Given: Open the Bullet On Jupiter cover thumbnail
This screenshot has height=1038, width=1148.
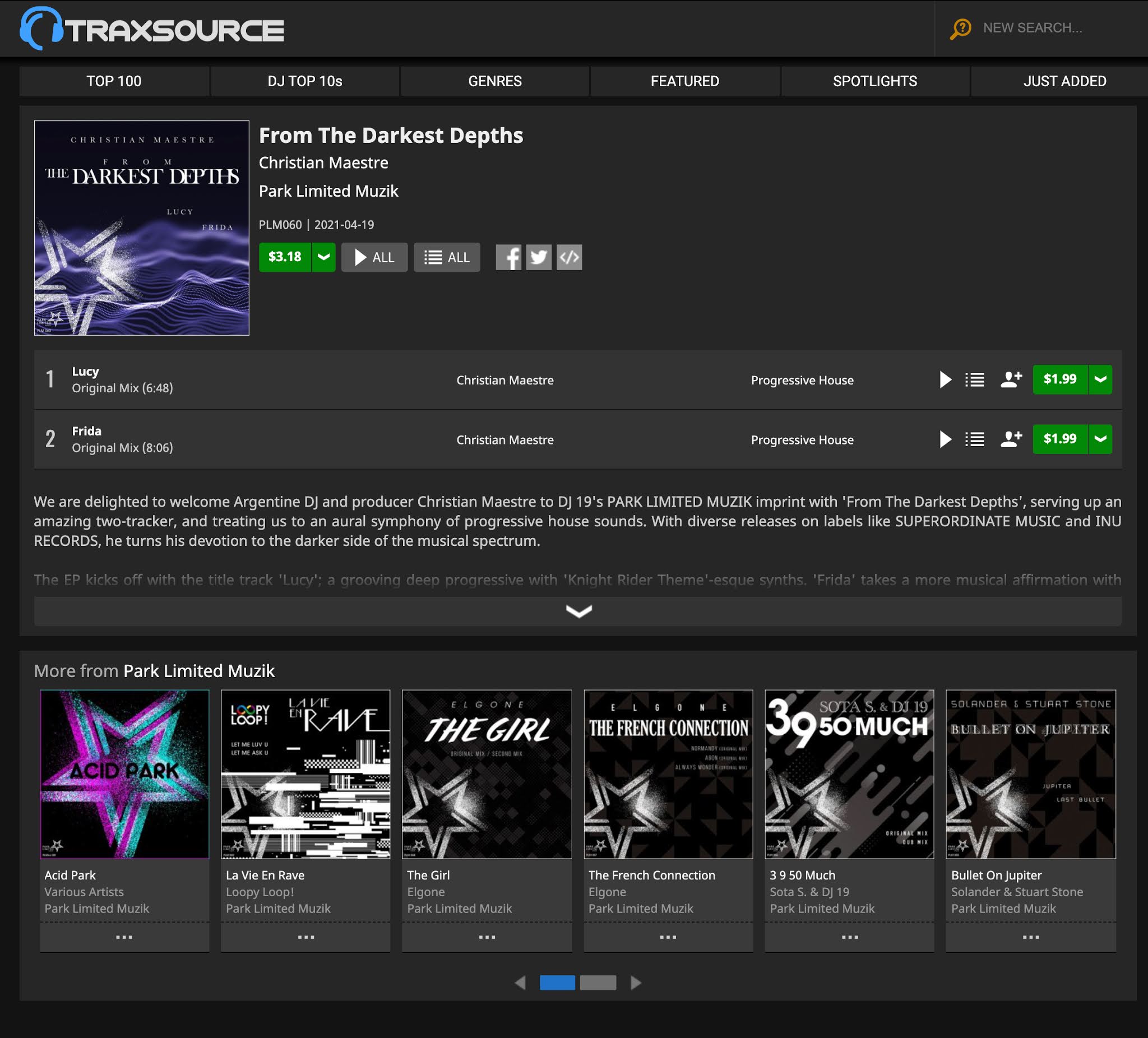Looking at the screenshot, I should (x=1031, y=775).
